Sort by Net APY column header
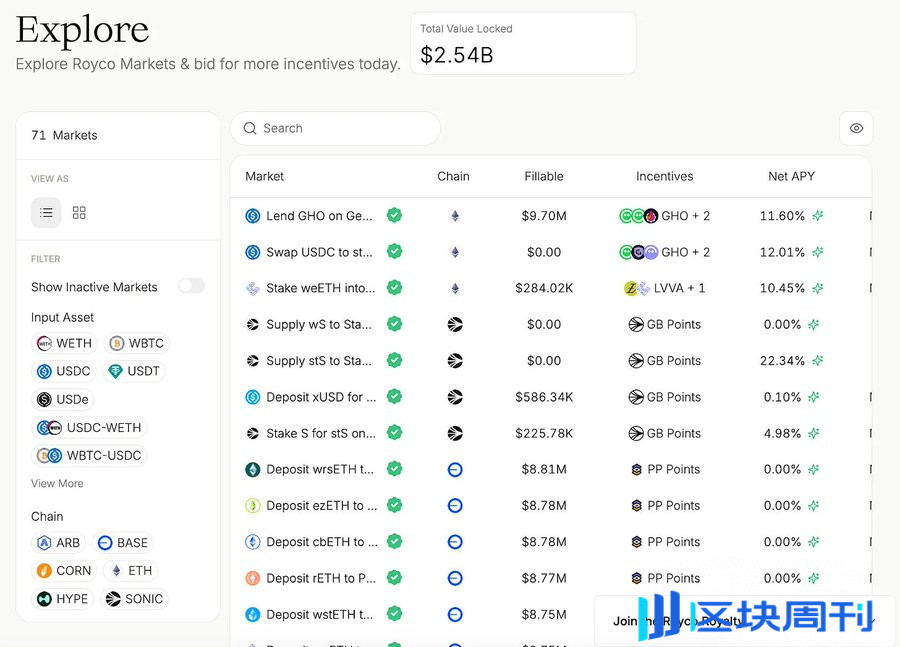Viewport: 900px width, 647px height. tap(792, 176)
